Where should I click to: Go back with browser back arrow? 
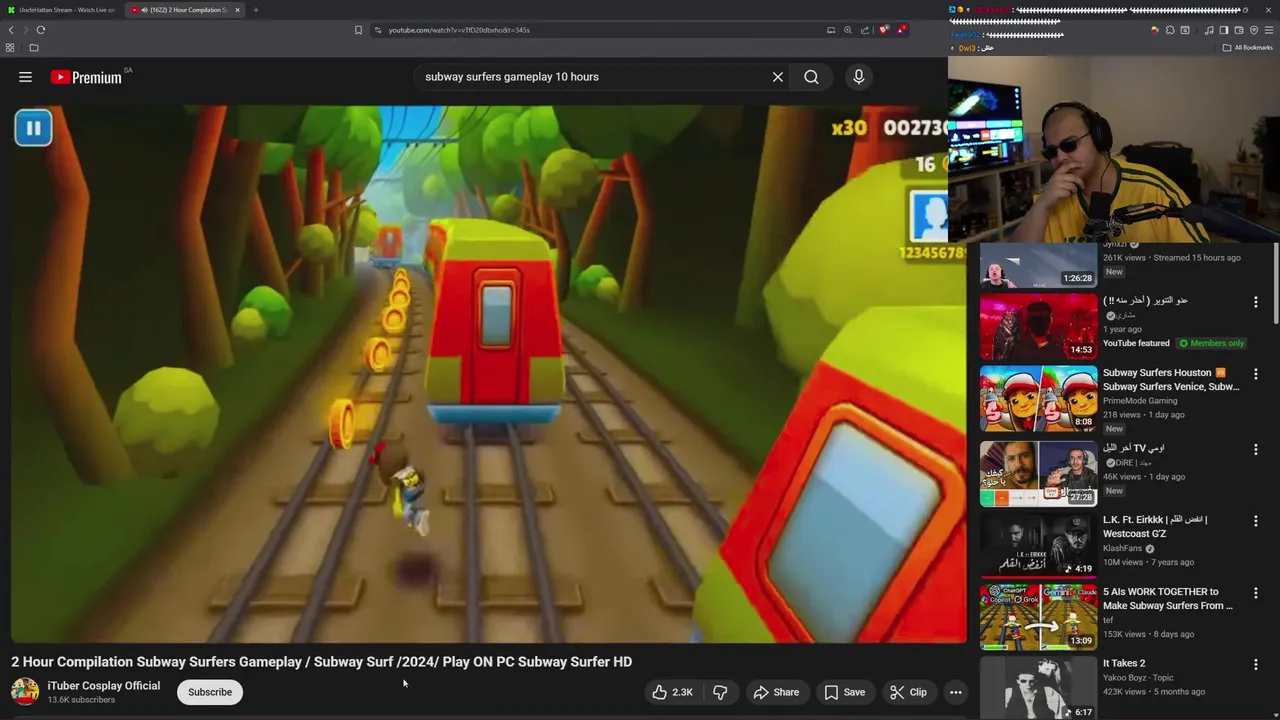(x=11, y=30)
